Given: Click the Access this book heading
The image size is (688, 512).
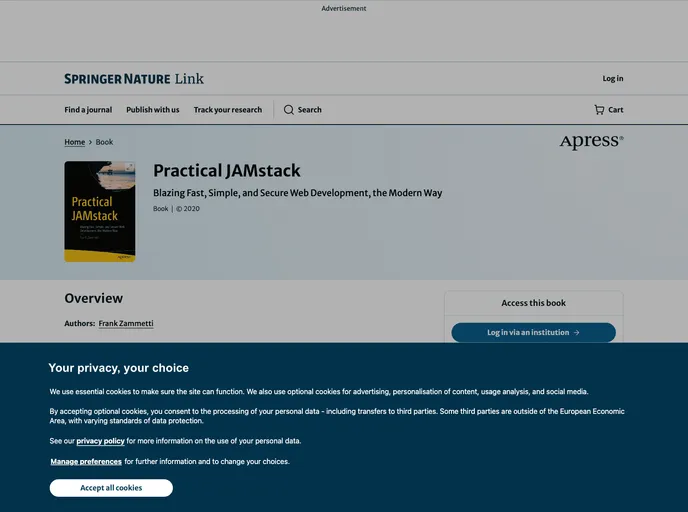Looking at the screenshot, I should click(x=534, y=303).
